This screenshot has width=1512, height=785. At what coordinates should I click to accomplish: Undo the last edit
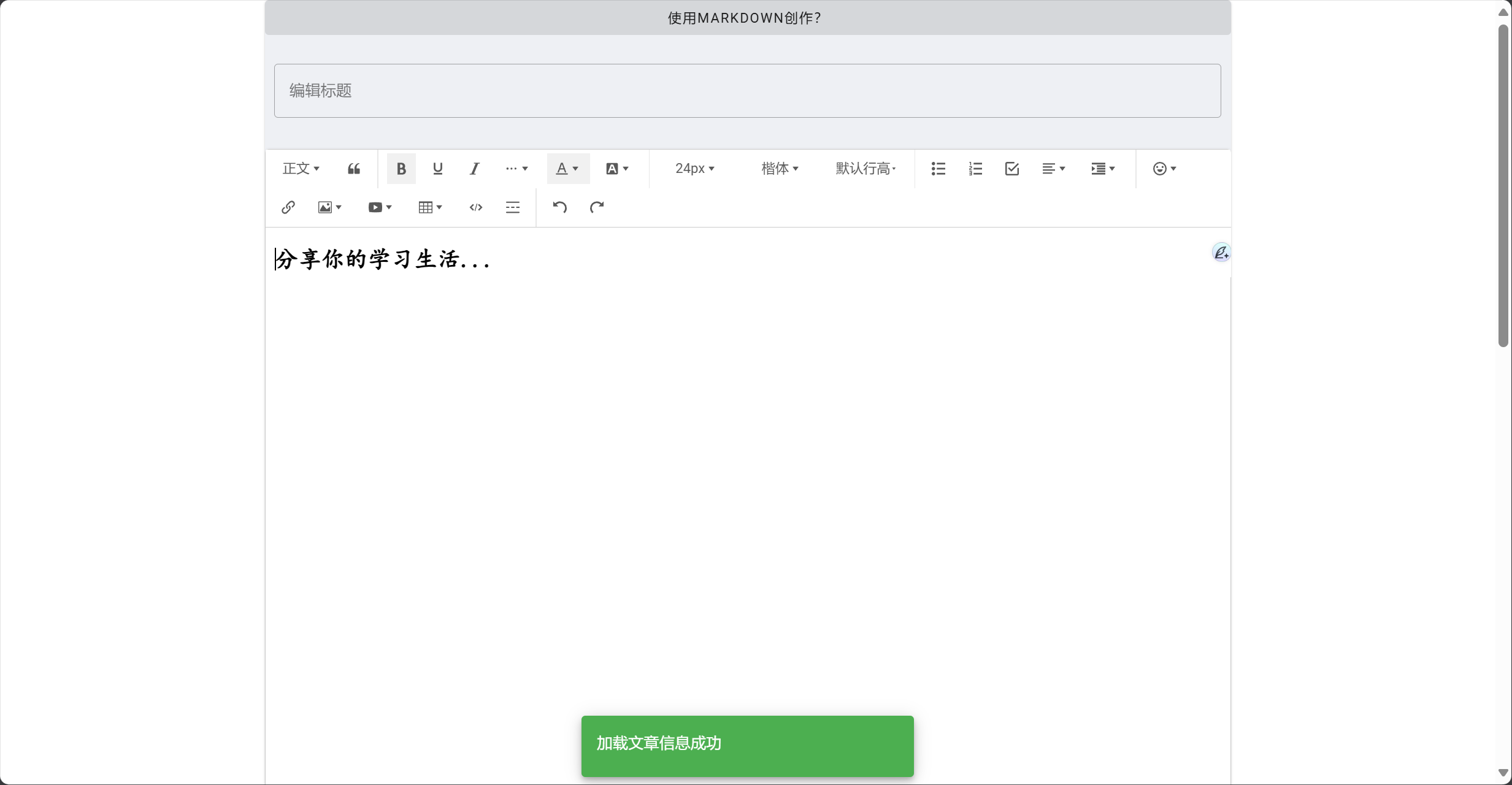(559, 207)
